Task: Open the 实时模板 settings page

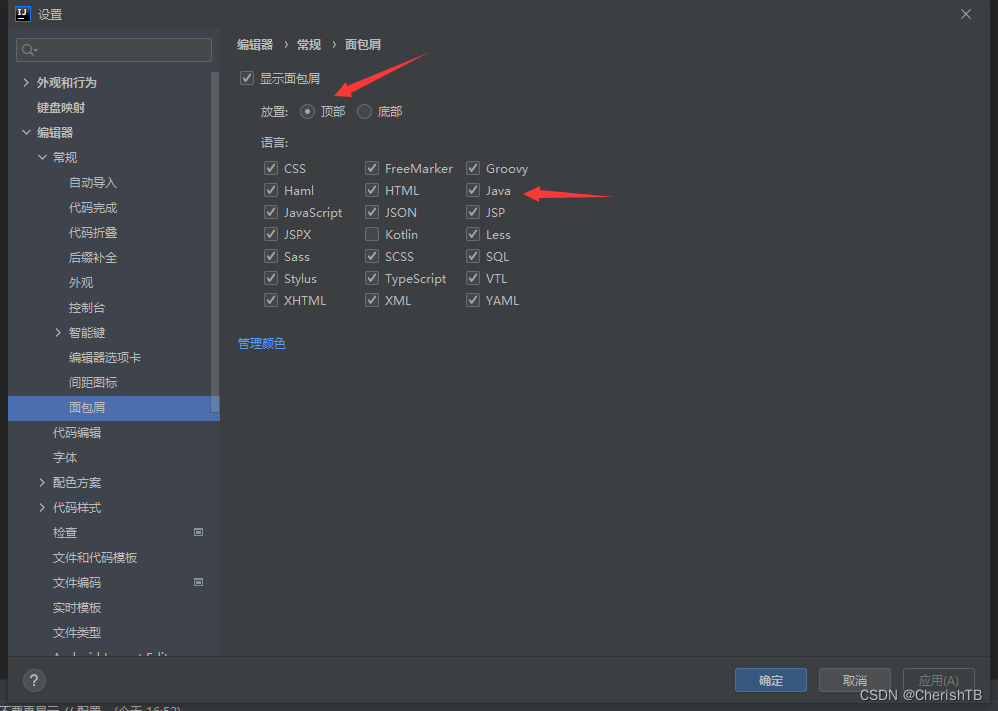Action: (77, 608)
